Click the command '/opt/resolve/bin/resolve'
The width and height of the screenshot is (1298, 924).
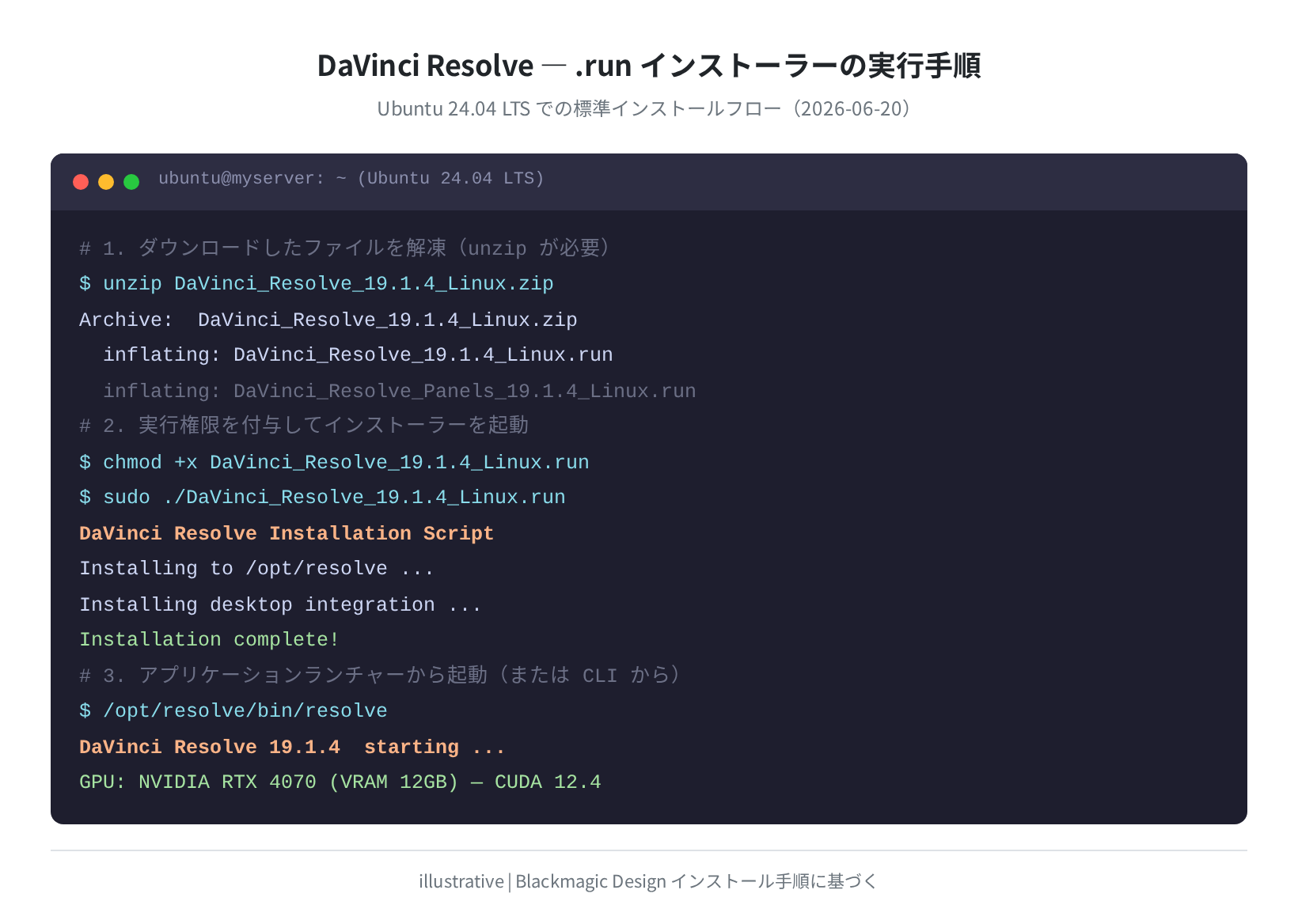click(x=245, y=711)
